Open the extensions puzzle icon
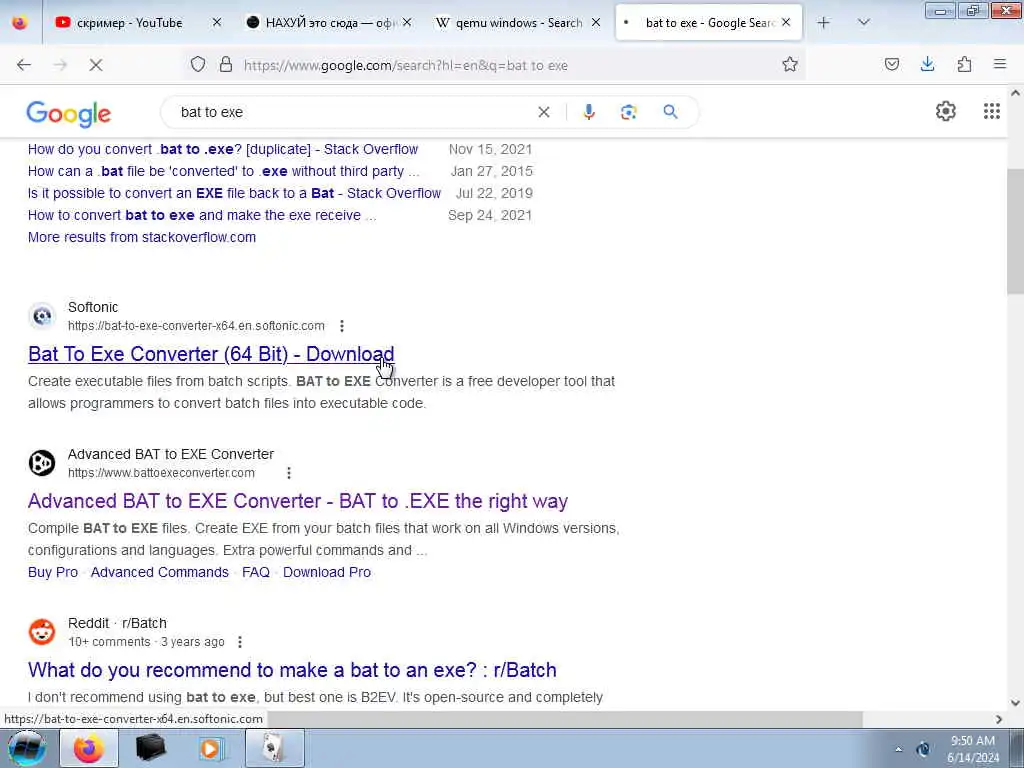 964,65
